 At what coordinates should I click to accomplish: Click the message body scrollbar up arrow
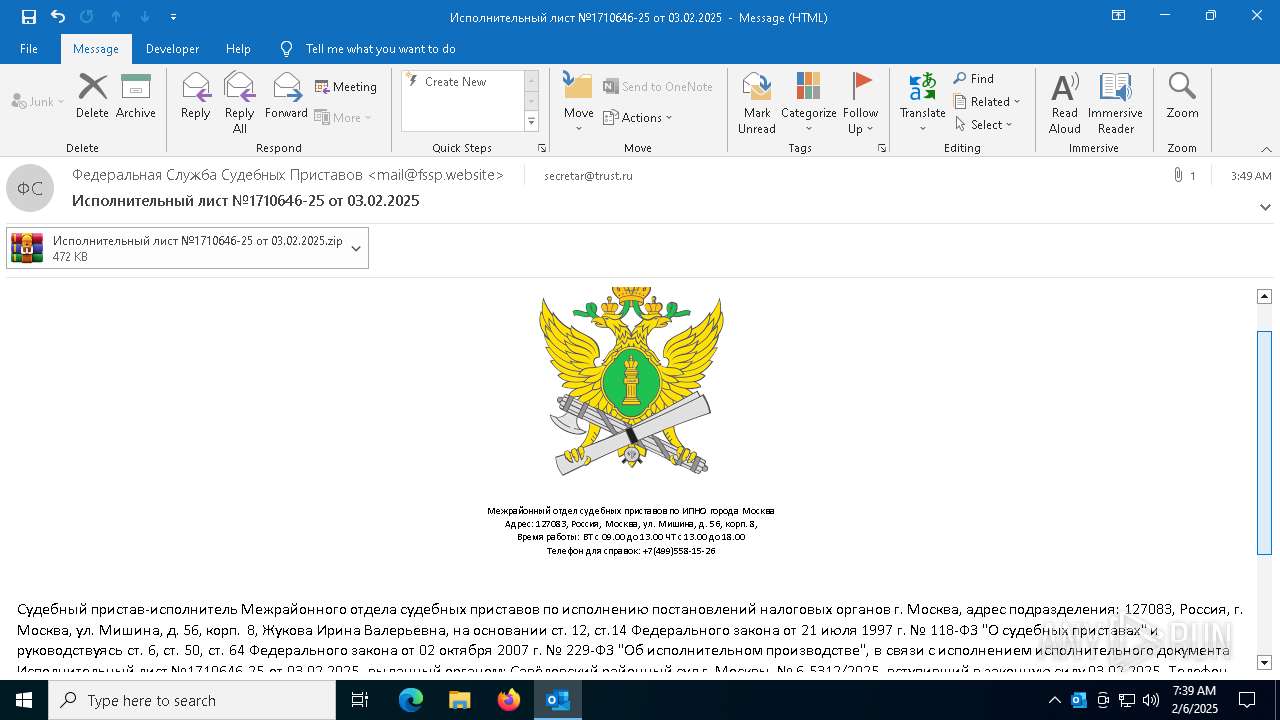point(1264,296)
